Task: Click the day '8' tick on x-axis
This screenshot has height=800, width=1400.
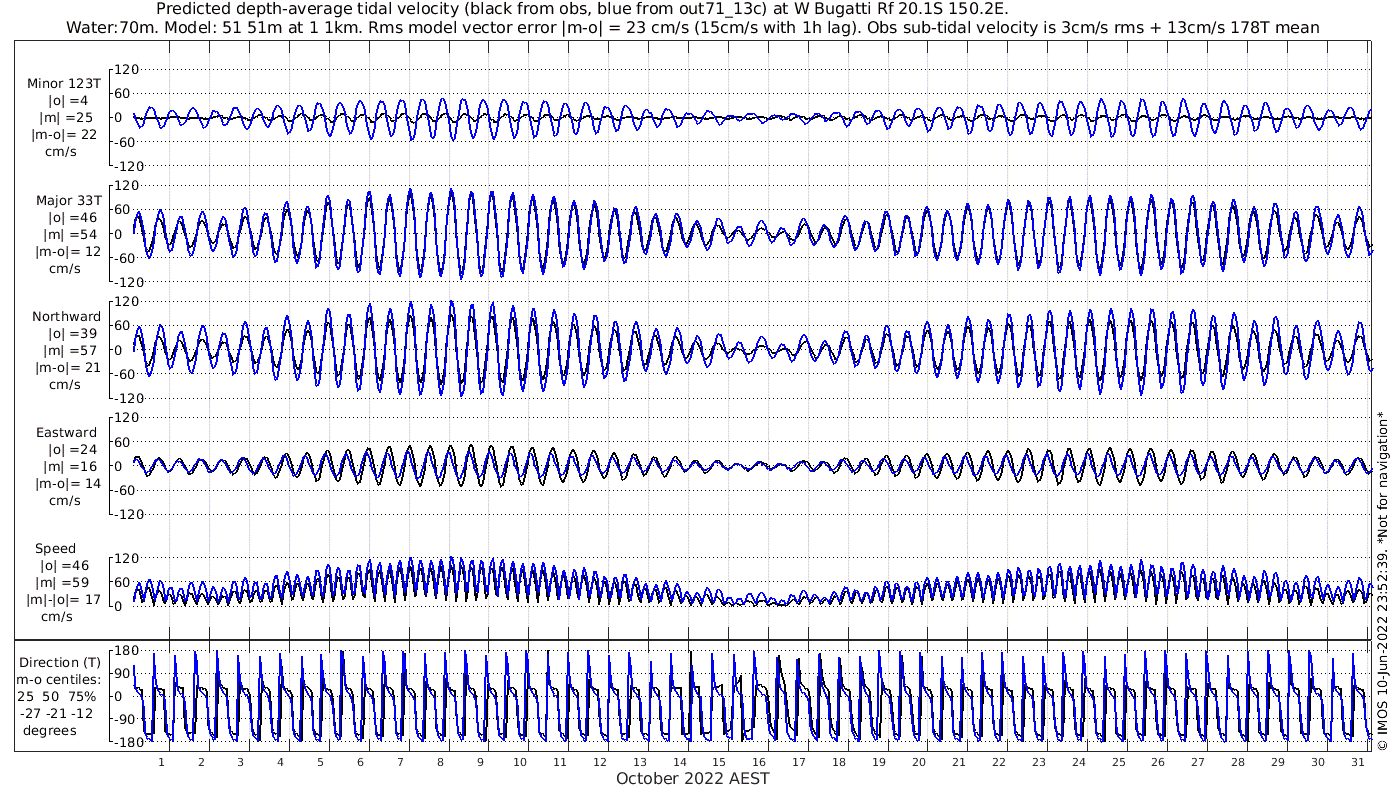Action: tap(440, 762)
